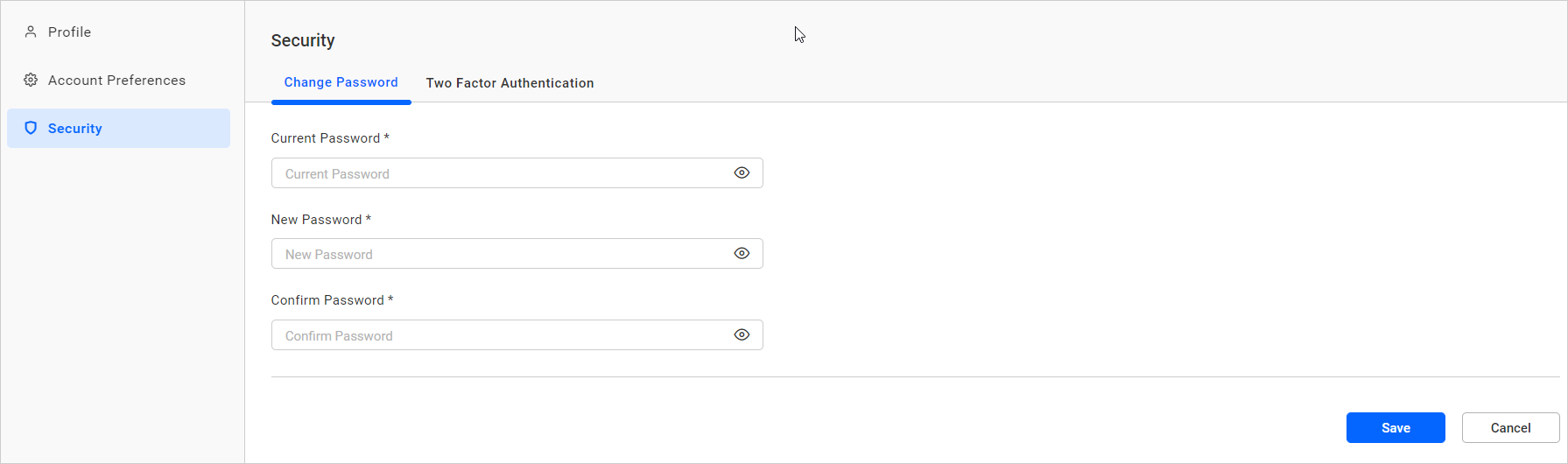This screenshot has width=1568, height=464.
Task: Focus the Confirm Password input field
Action: tap(499, 335)
